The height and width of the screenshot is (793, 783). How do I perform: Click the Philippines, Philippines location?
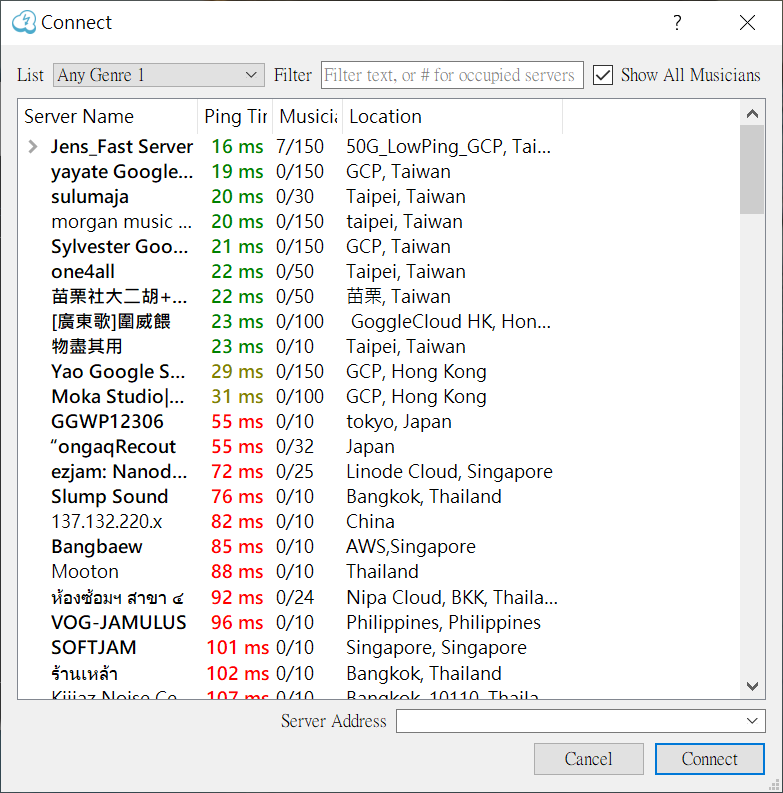click(x=444, y=623)
